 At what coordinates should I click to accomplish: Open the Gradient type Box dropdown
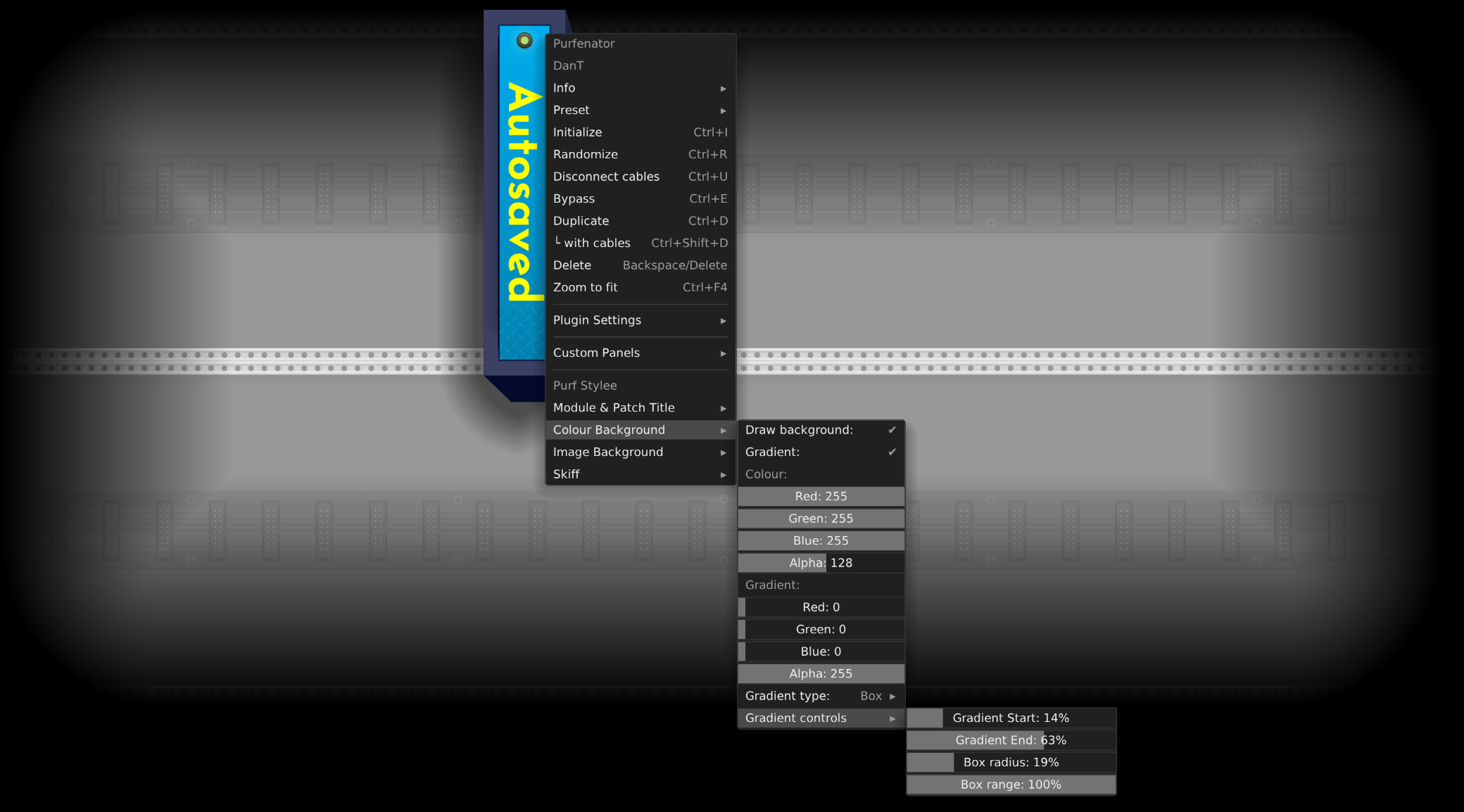(821, 696)
